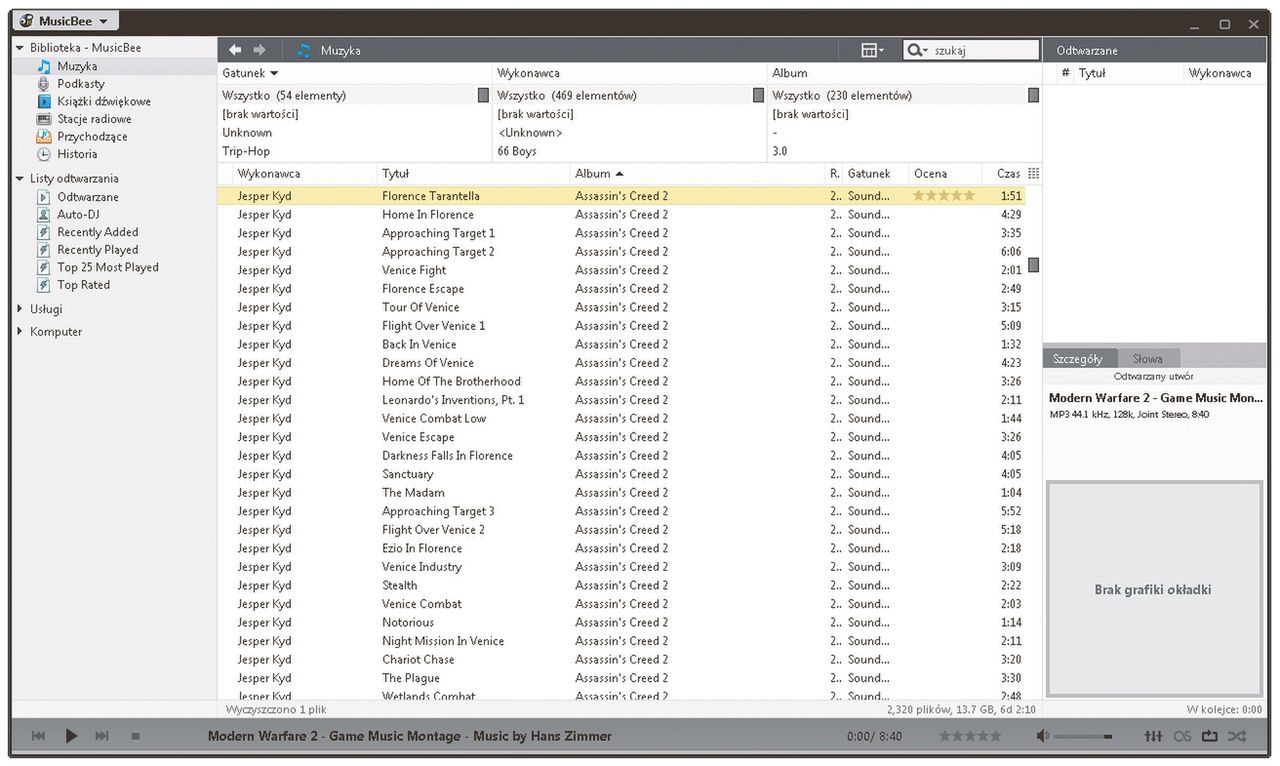Click the track list vertical scrollbar thumb

click(1033, 265)
